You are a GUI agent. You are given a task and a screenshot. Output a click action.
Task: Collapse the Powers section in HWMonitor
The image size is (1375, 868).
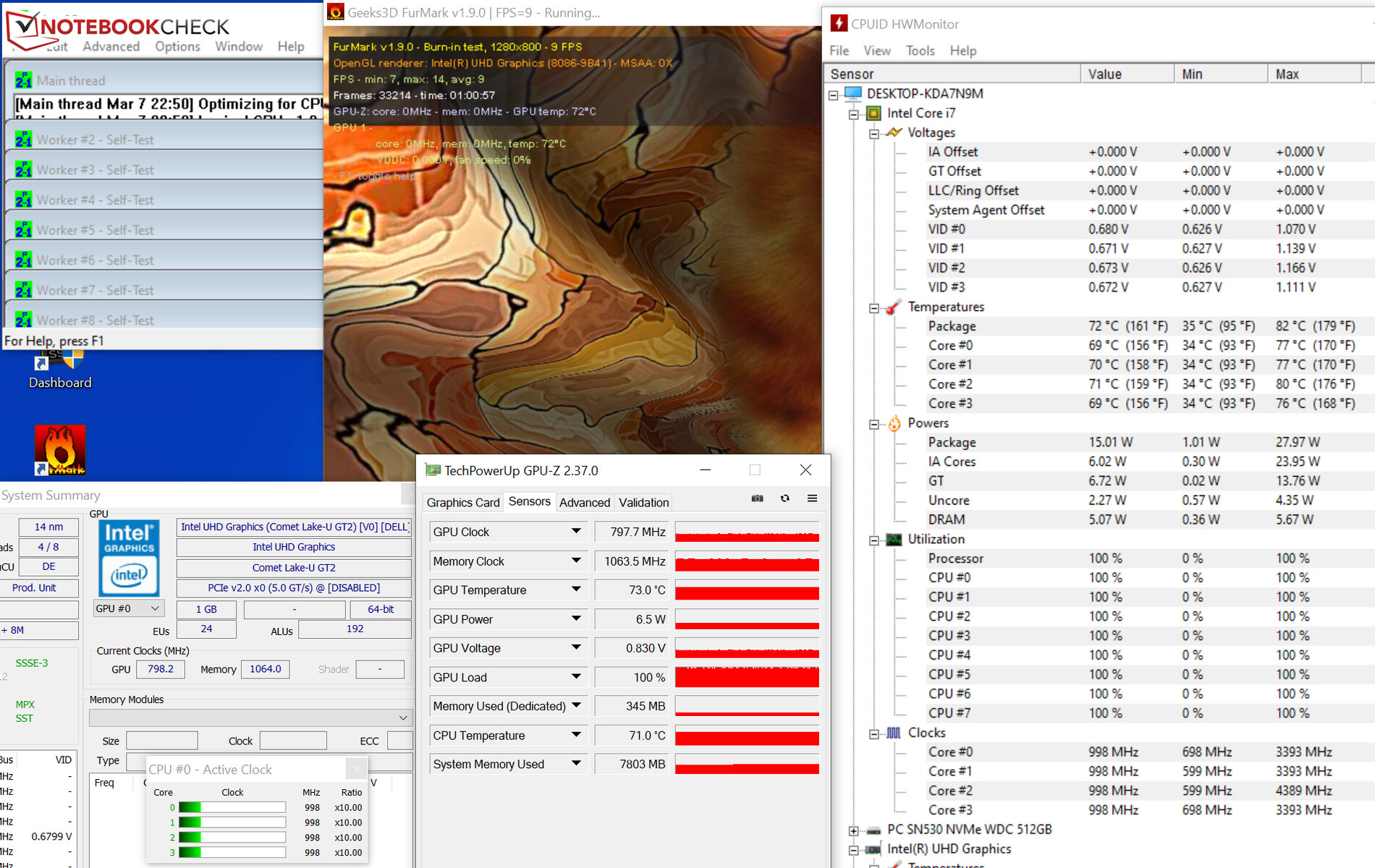tap(874, 424)
